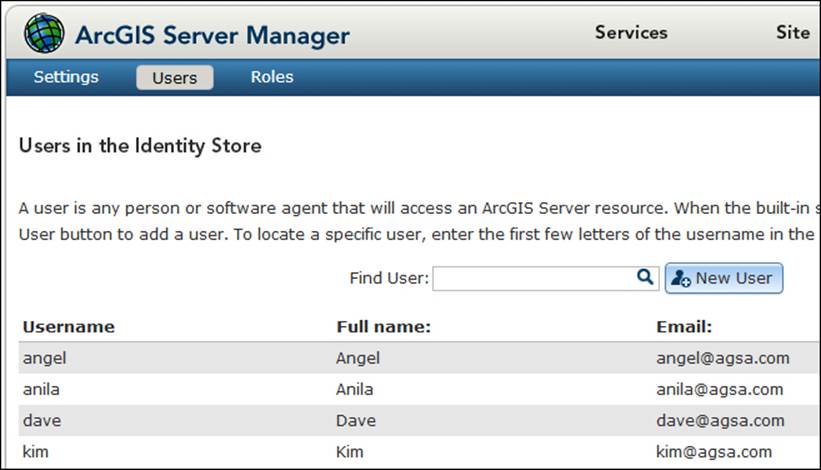Image resolution: width=821 pixels, height=470 pixels.
Task: Click the ArcGIS Server Manager title
Action: point(212,36)
